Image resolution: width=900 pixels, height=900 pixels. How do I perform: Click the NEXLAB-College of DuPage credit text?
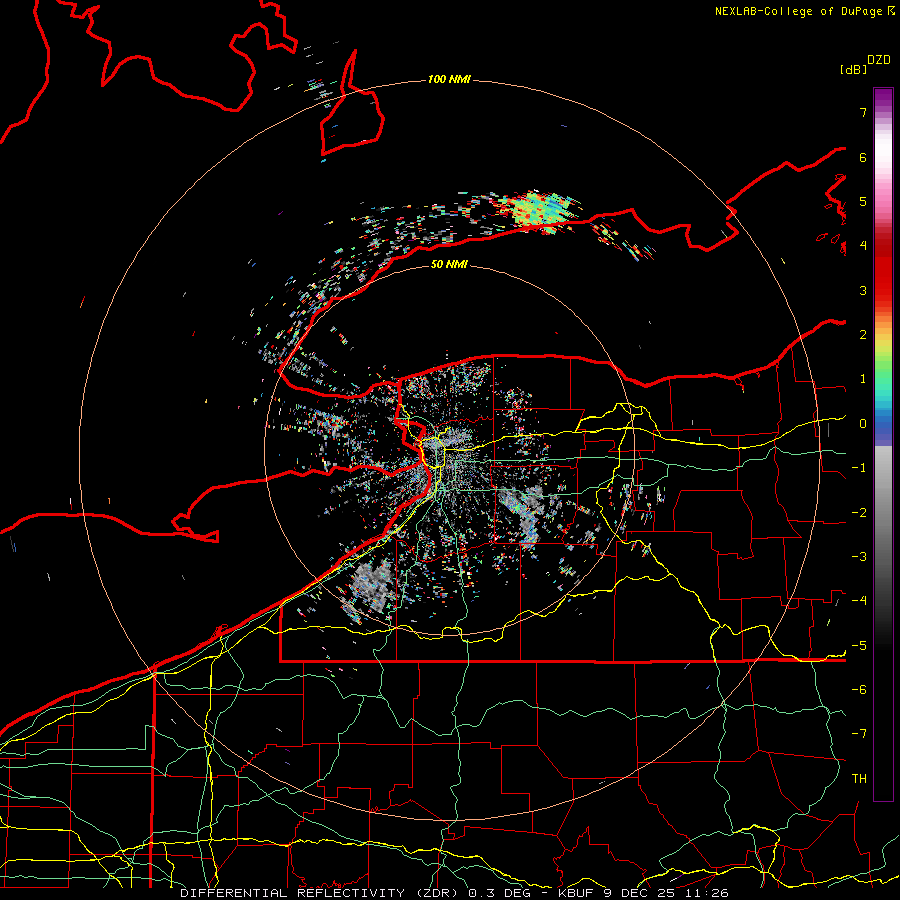[x=798, y=11]
